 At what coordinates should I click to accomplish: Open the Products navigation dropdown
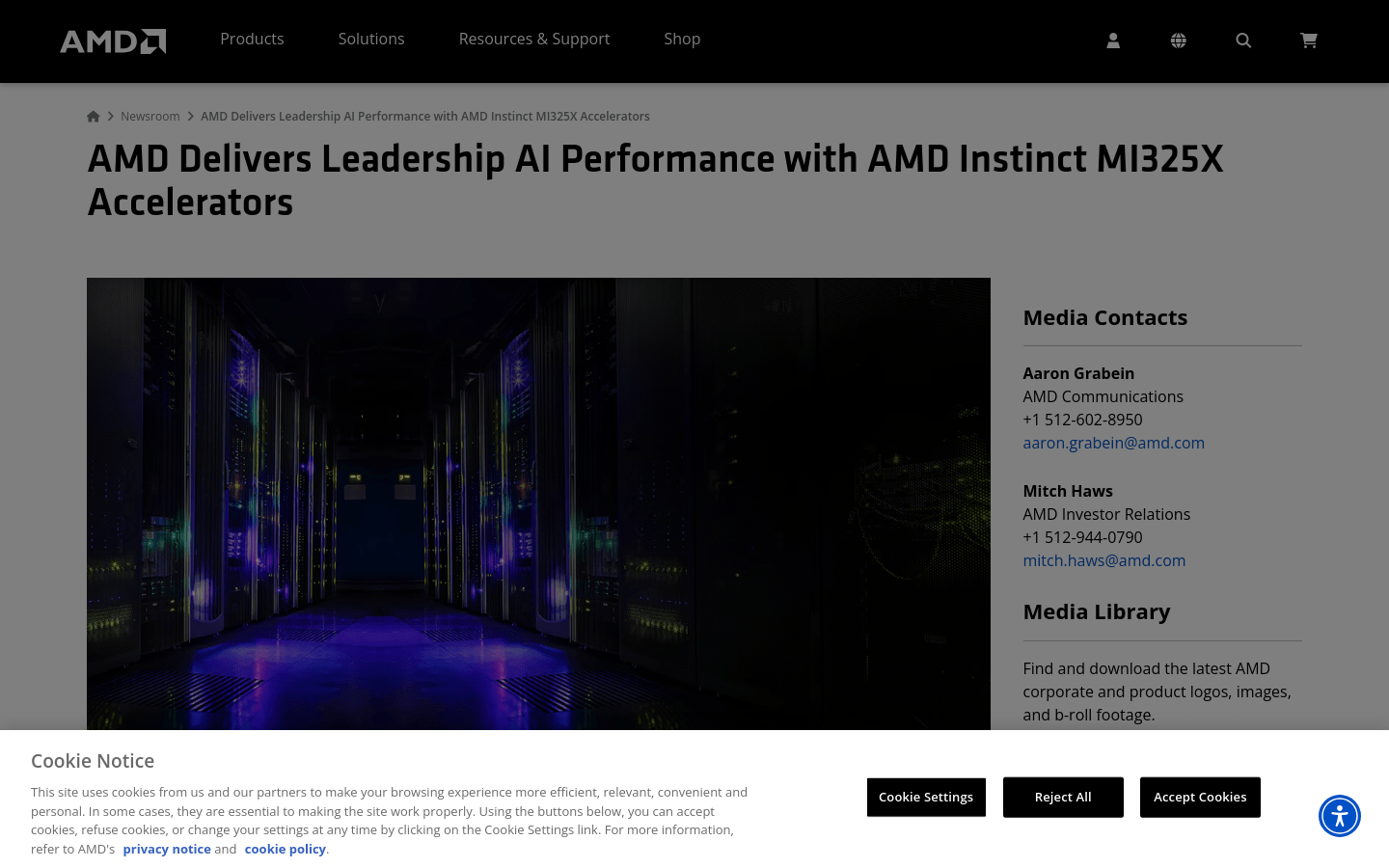pos(252,39)
